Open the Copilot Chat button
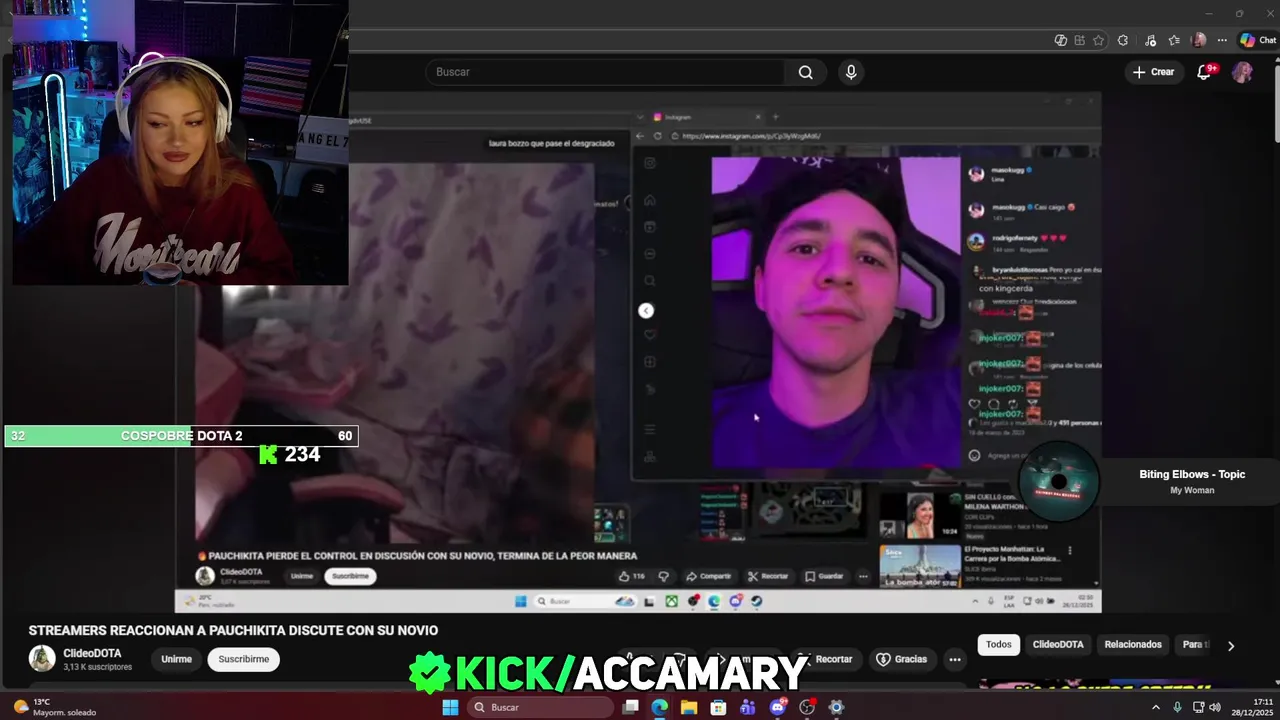 point(1258,40)
